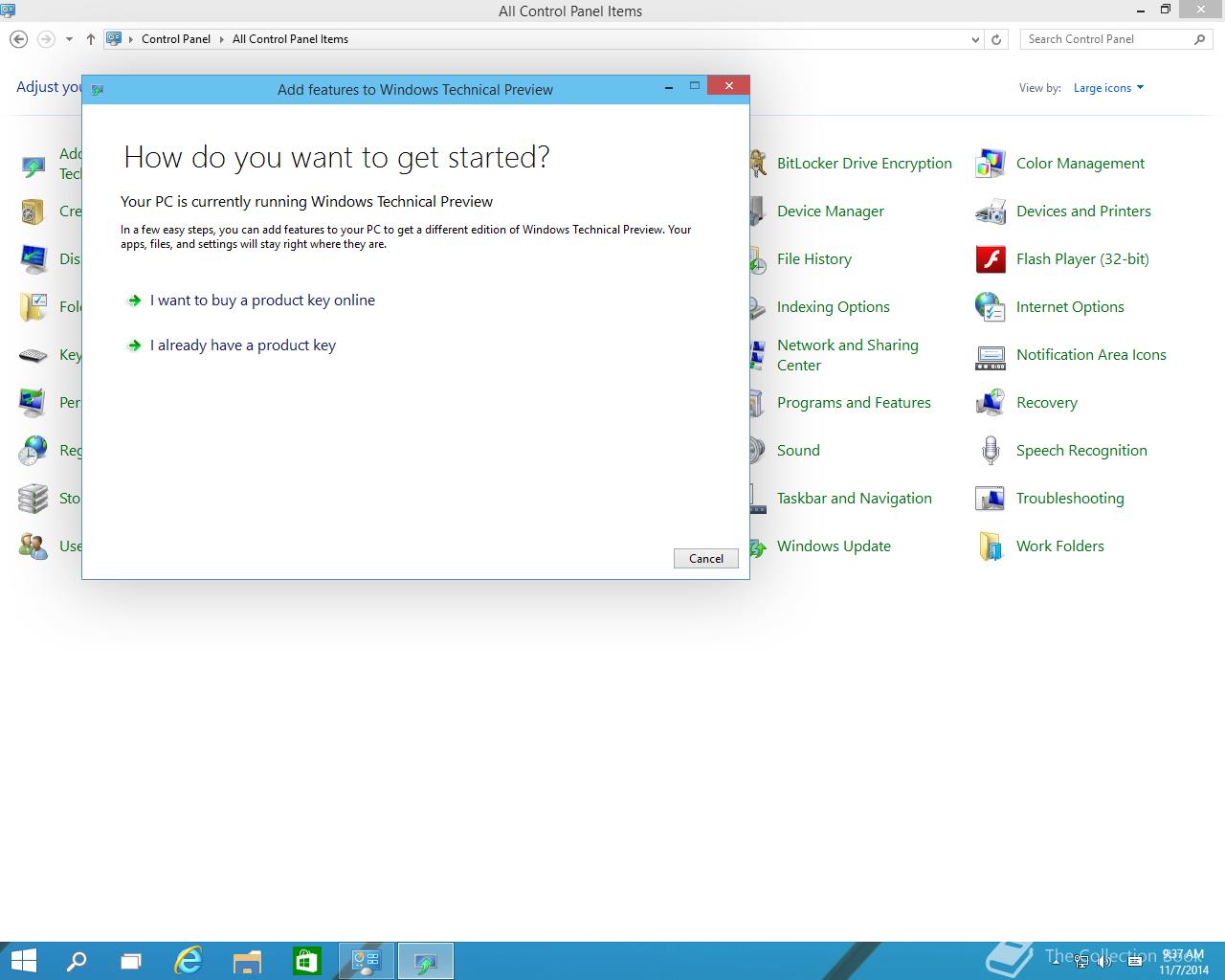Open the Recovery icon
The height and width of the screenshot is (980, 1225).
(x=990, y=403)
